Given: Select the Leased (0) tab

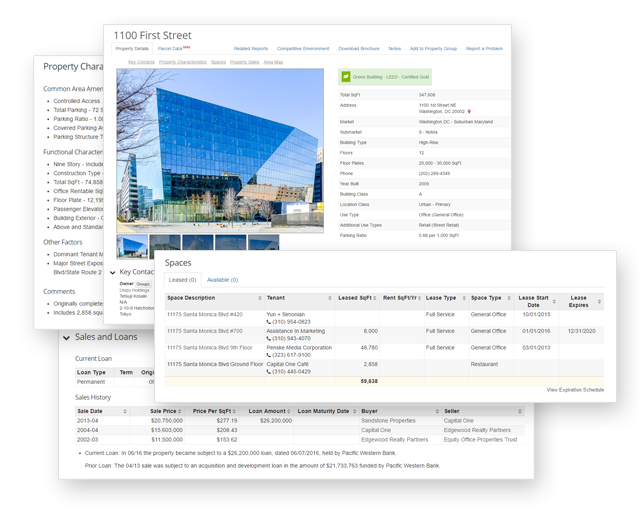Looking at the screenshot, I should pos(183,280).
